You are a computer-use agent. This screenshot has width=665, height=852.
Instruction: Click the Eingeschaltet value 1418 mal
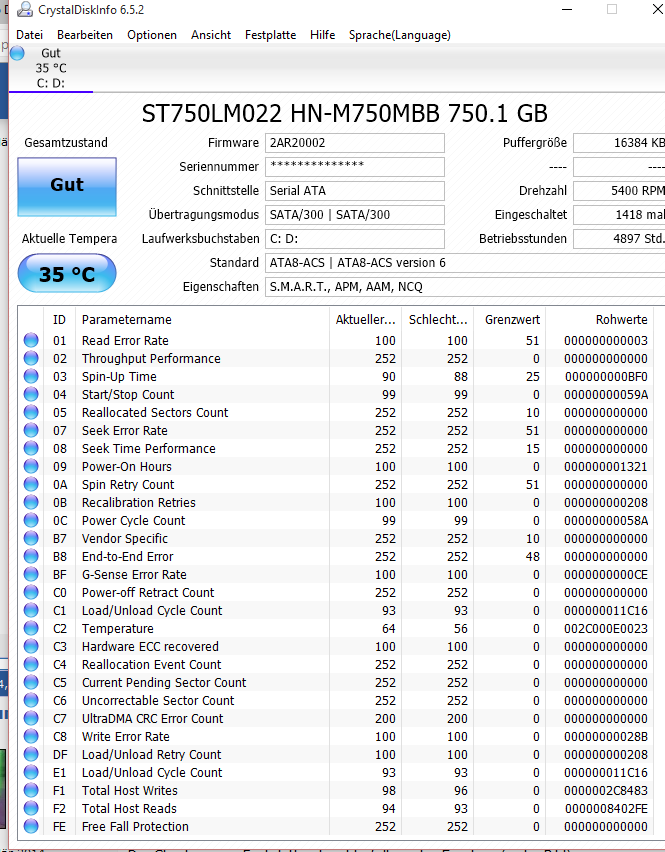pos(619,215)
